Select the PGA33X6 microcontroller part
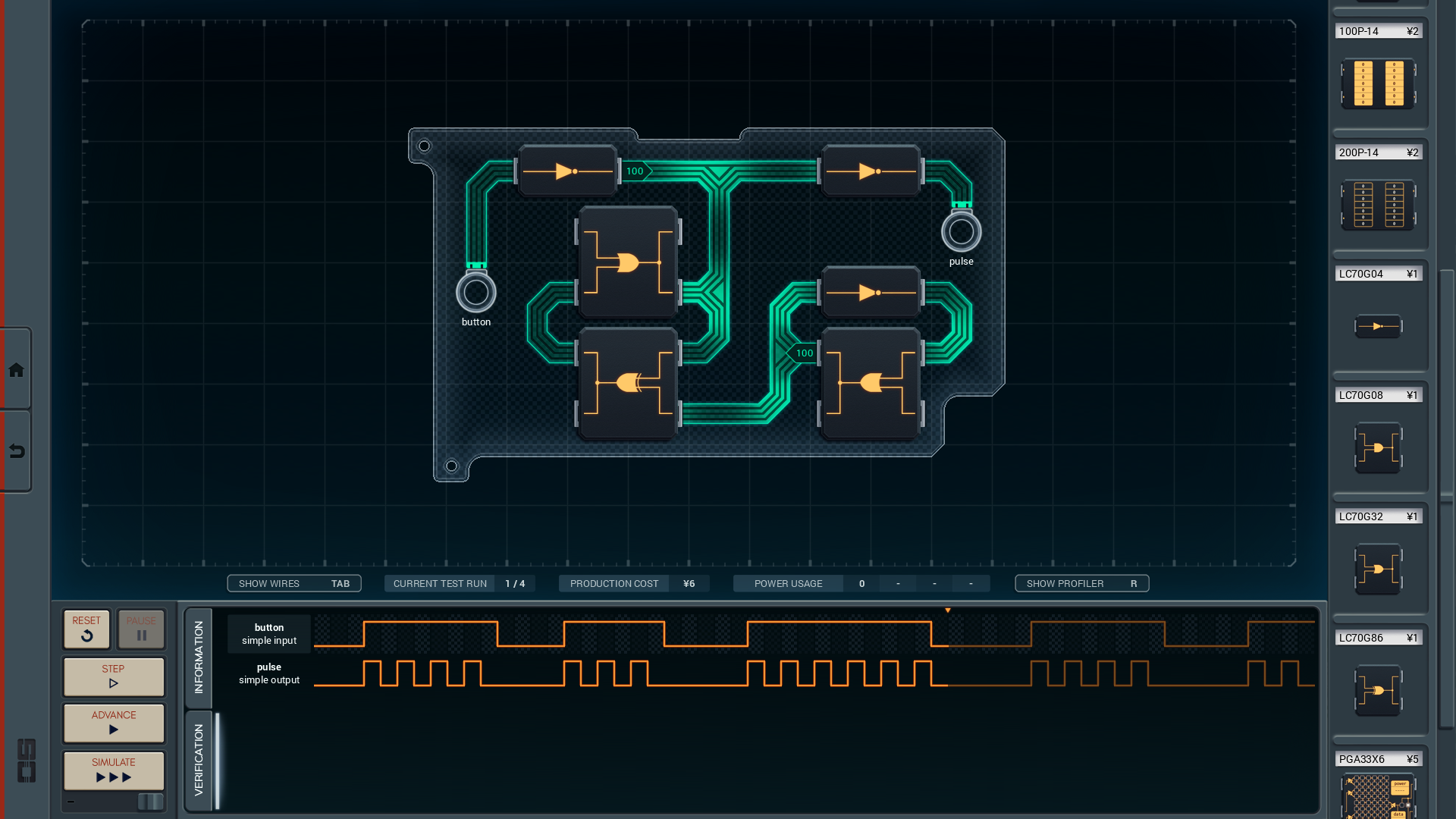The width and height of the screenshot is (1456, 819). click(1378, 796)
